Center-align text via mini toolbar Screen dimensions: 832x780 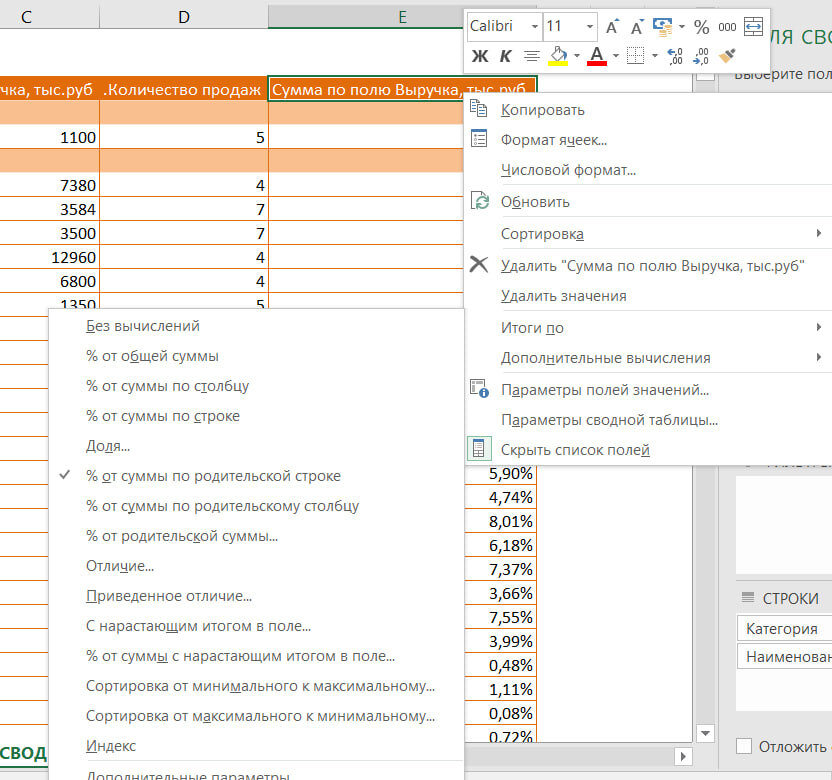(532, 56)
